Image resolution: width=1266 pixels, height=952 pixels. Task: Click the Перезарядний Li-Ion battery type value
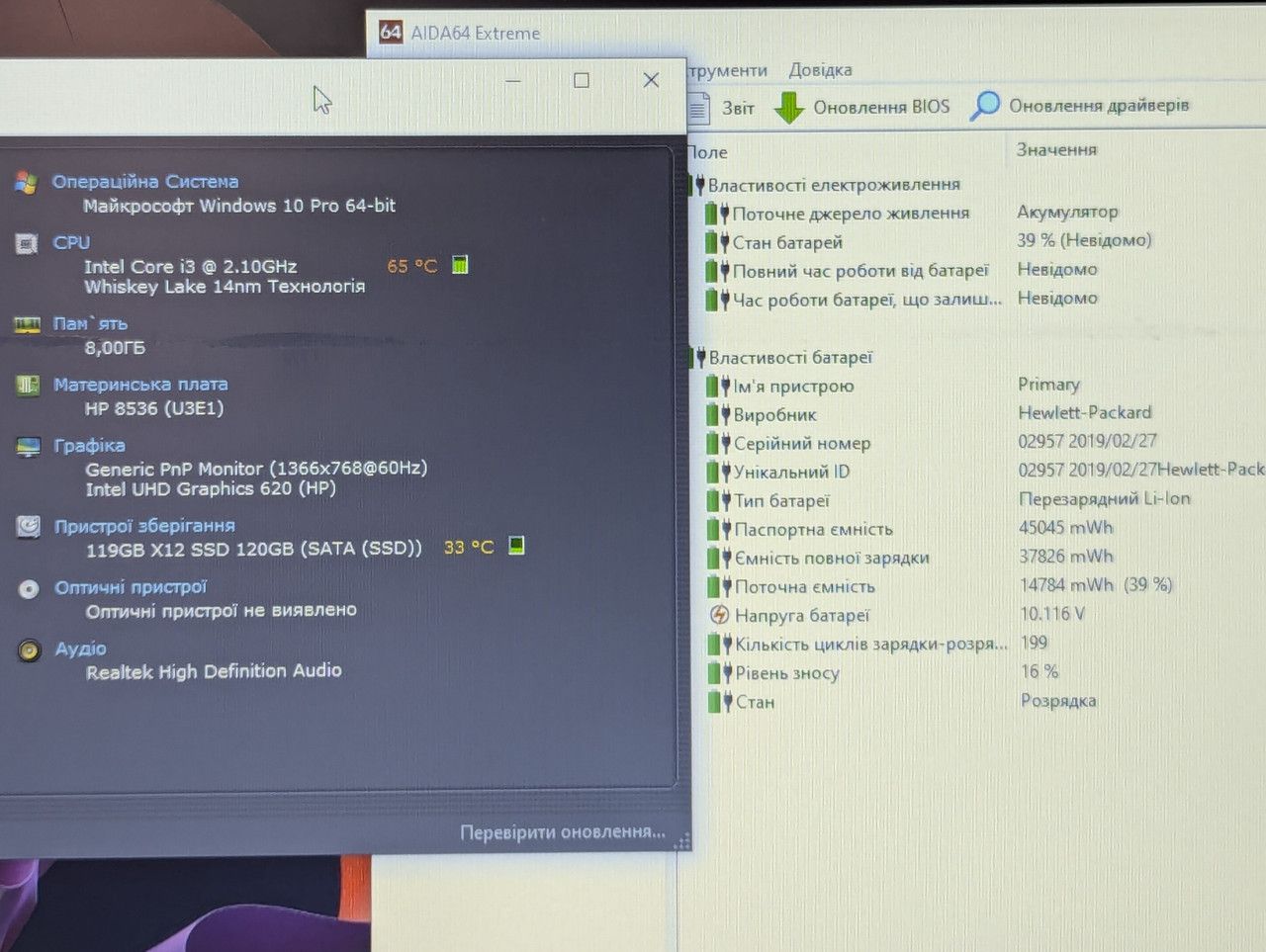(x=1105, y=498)
